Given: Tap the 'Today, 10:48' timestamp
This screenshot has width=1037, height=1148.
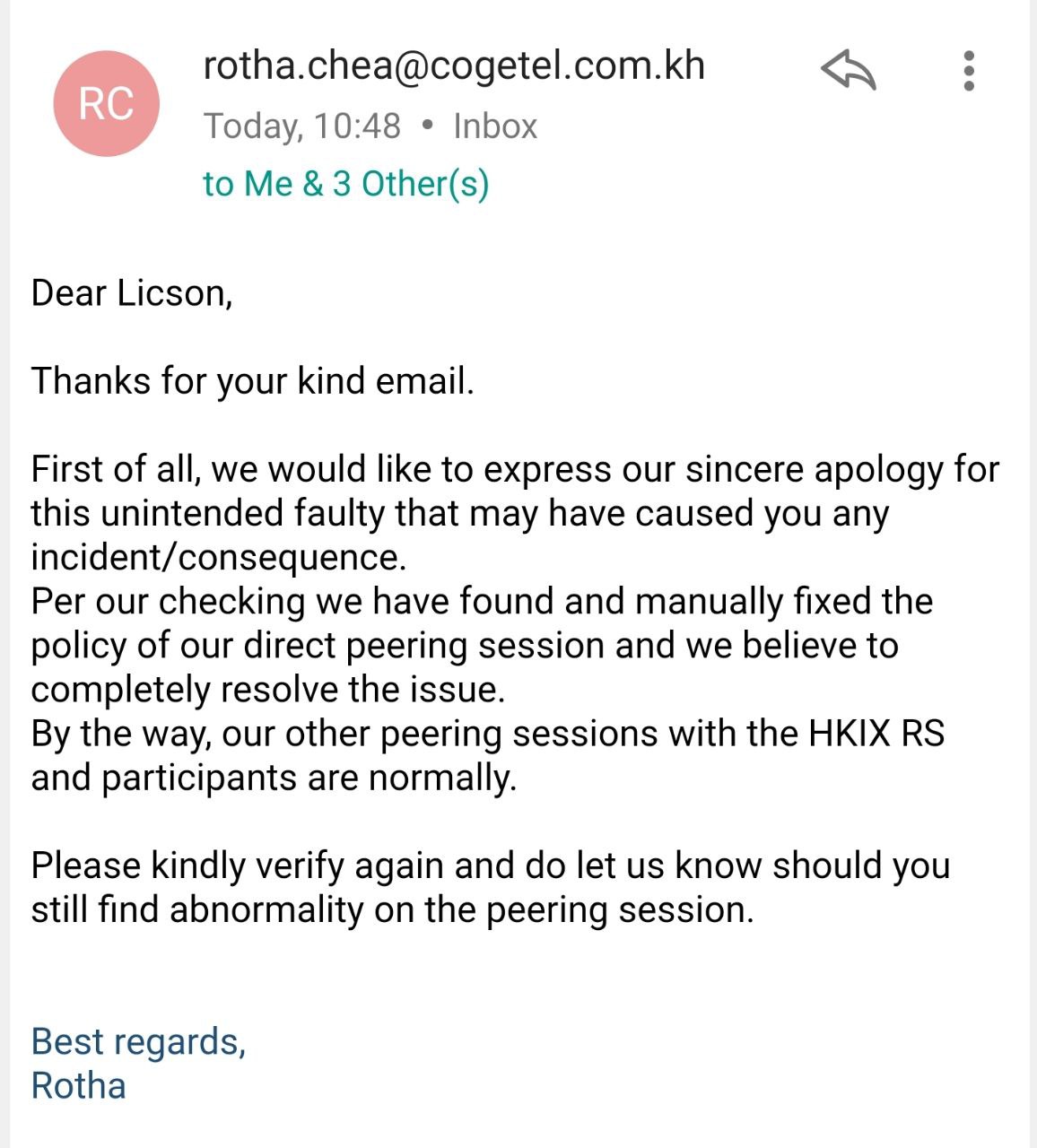Looking at the screenshot, I should pos(302,126).
